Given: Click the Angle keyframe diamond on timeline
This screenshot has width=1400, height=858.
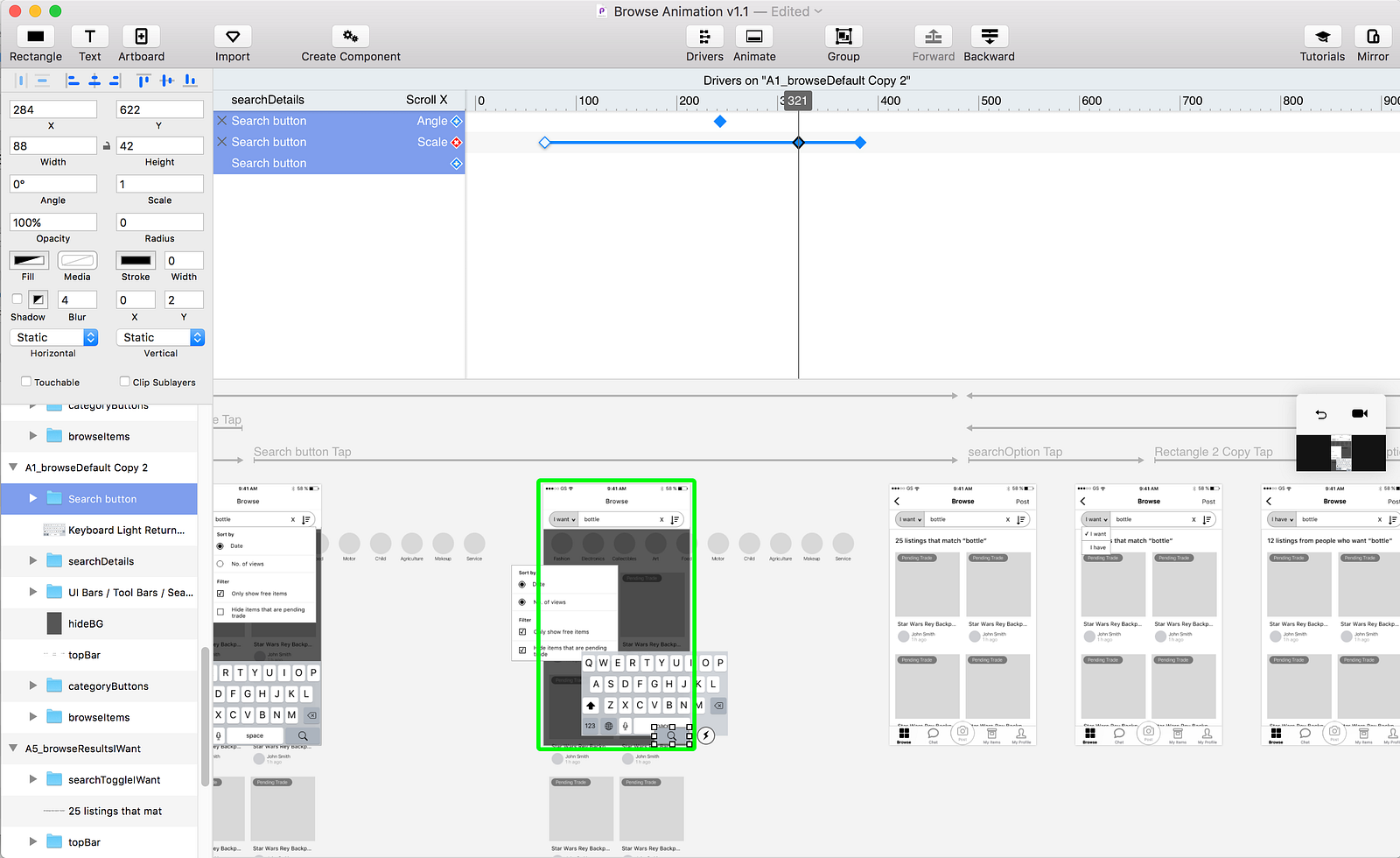Looking at the screenshot, I should (720, 121).
